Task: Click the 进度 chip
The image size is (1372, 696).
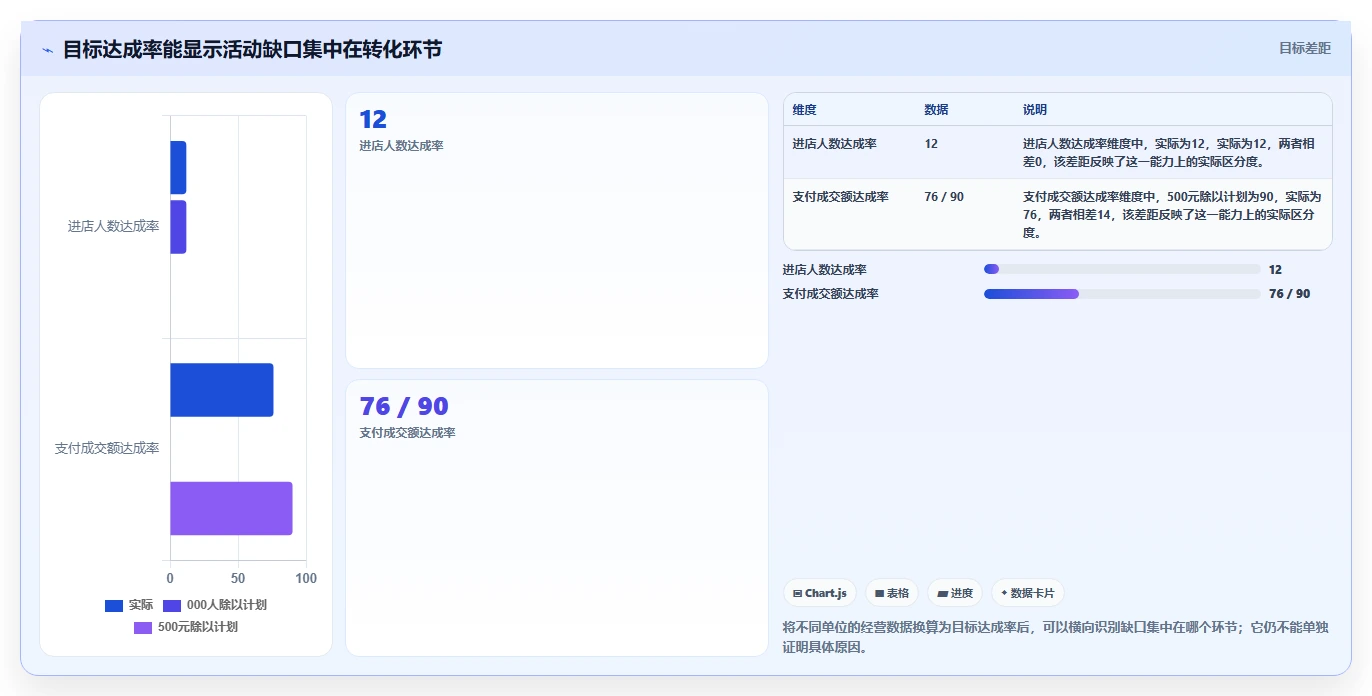Action: [x=955, y=593]
